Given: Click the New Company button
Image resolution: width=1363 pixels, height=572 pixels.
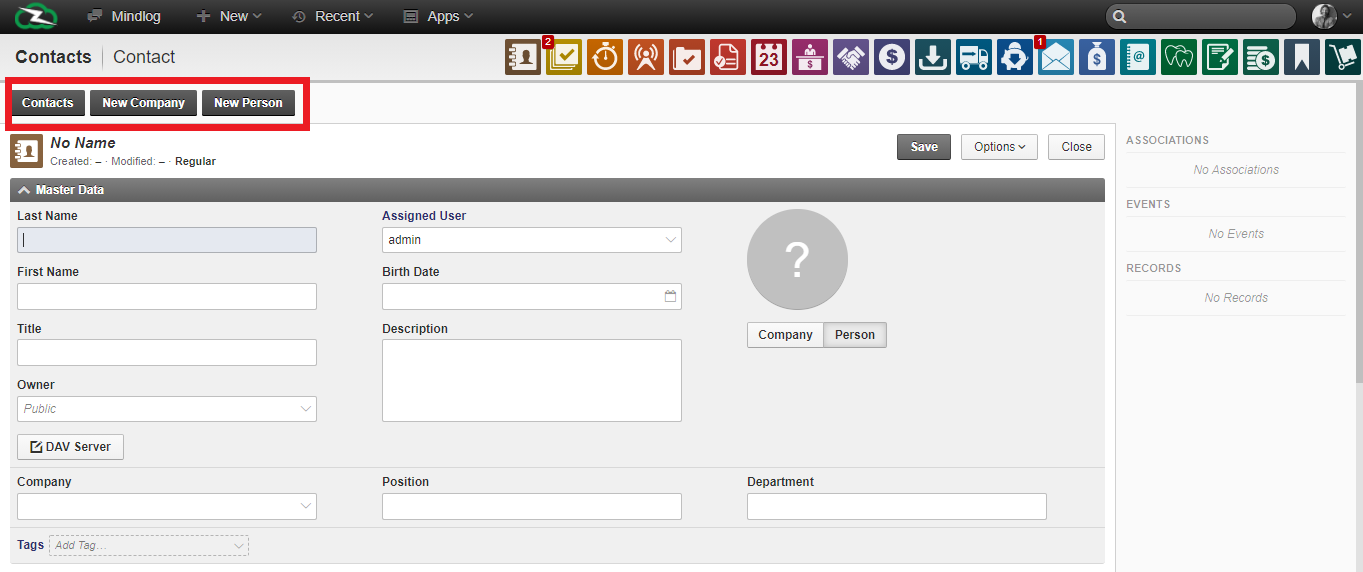Looking at the screenshot, I should pyautogui.click(x=143, y=103).
